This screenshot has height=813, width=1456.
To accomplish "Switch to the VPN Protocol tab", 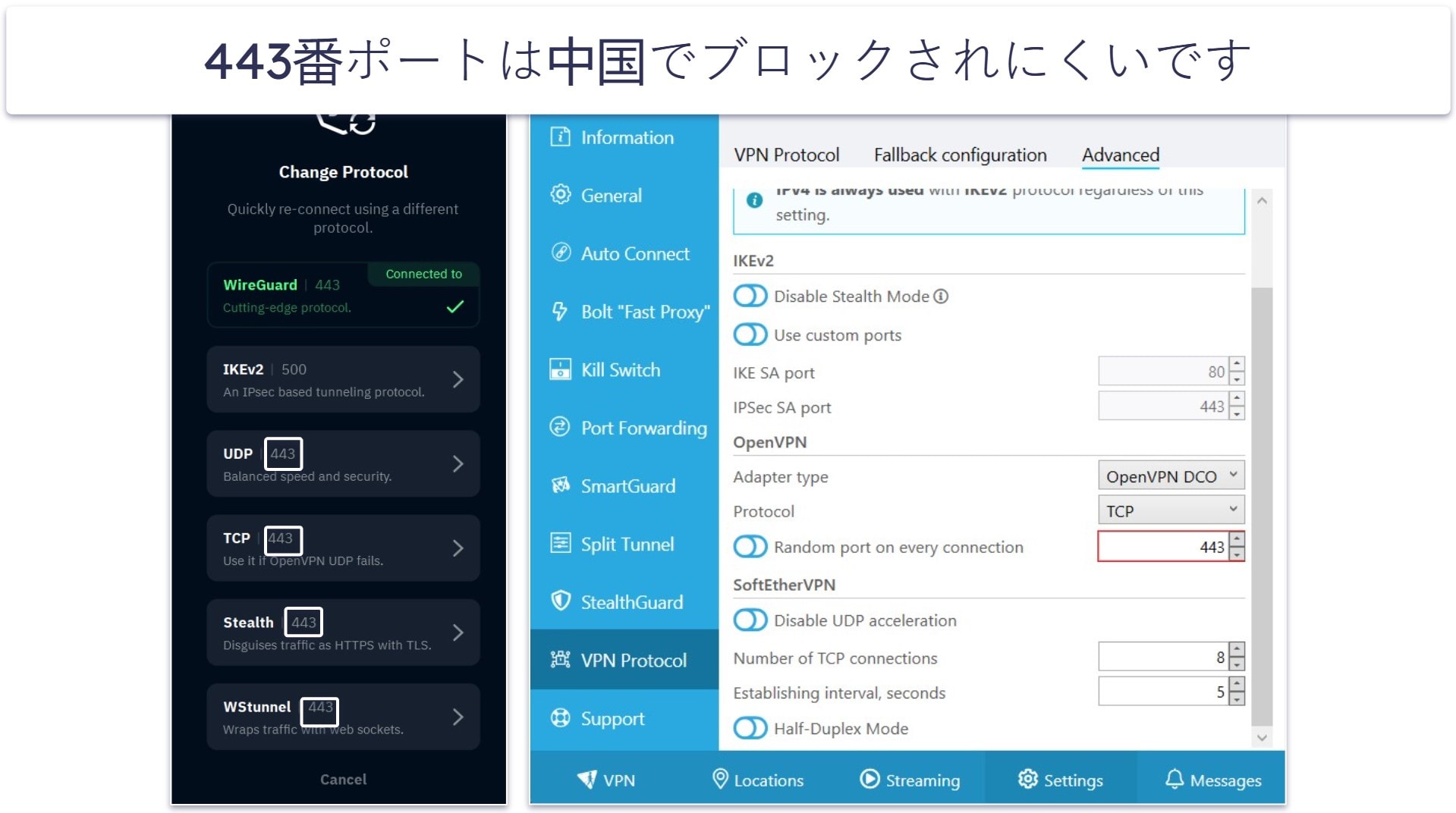I will tap(786, 155).
